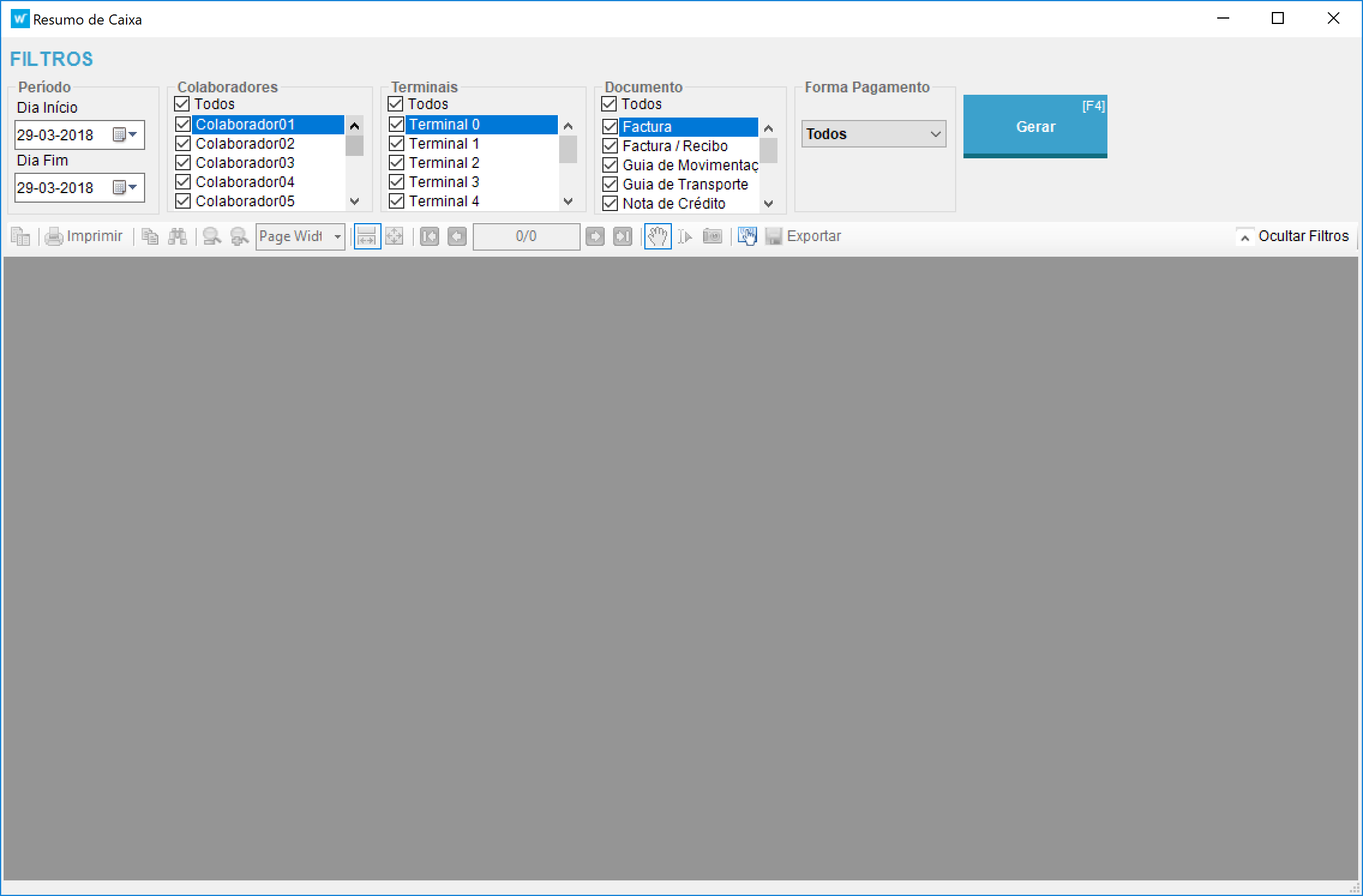Open the Forma Pagamento Todos dropdown
Image resolution: width=1363 pixels, height=896 pixels.
coord(873,134)
